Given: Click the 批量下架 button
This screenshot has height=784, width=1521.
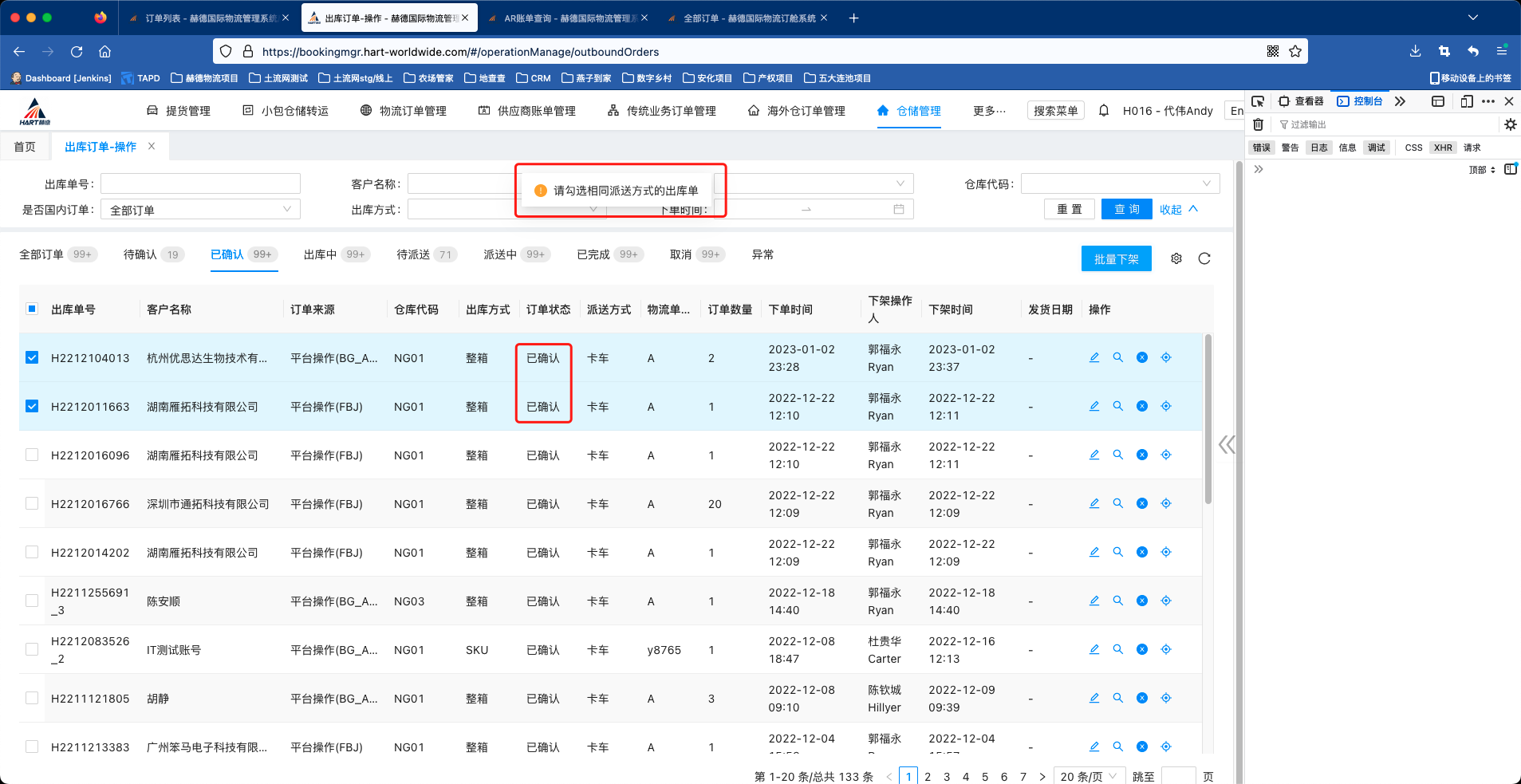Looking at the screenshot, I should pos(1115,258).
